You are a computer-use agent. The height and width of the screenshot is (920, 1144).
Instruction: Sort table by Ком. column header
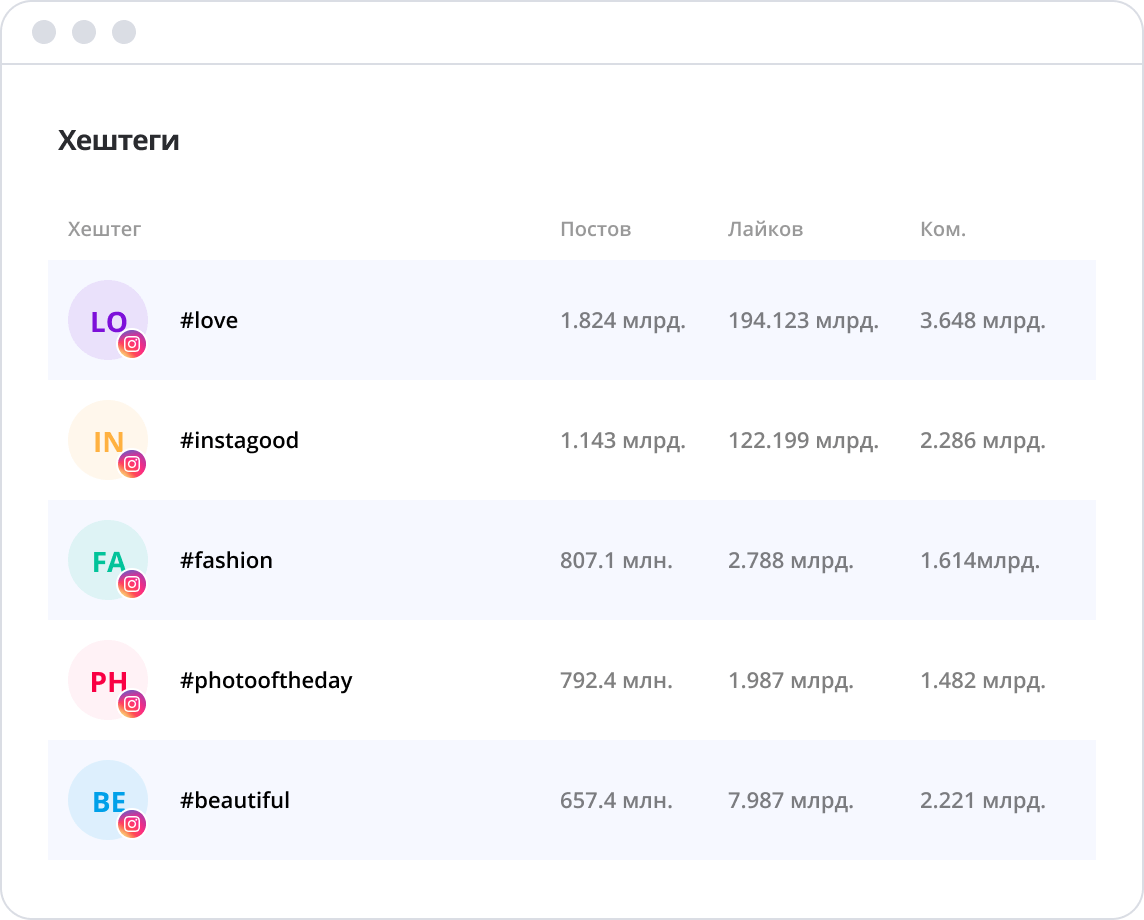(942, 229)
